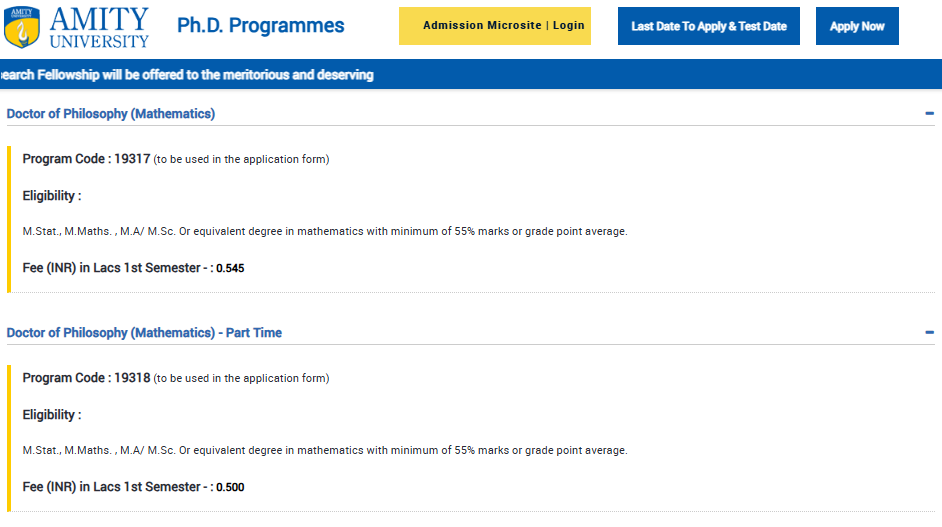Click Program Code 19317 text
Viewport: 942px width, 527px height.
click(86, 159)
